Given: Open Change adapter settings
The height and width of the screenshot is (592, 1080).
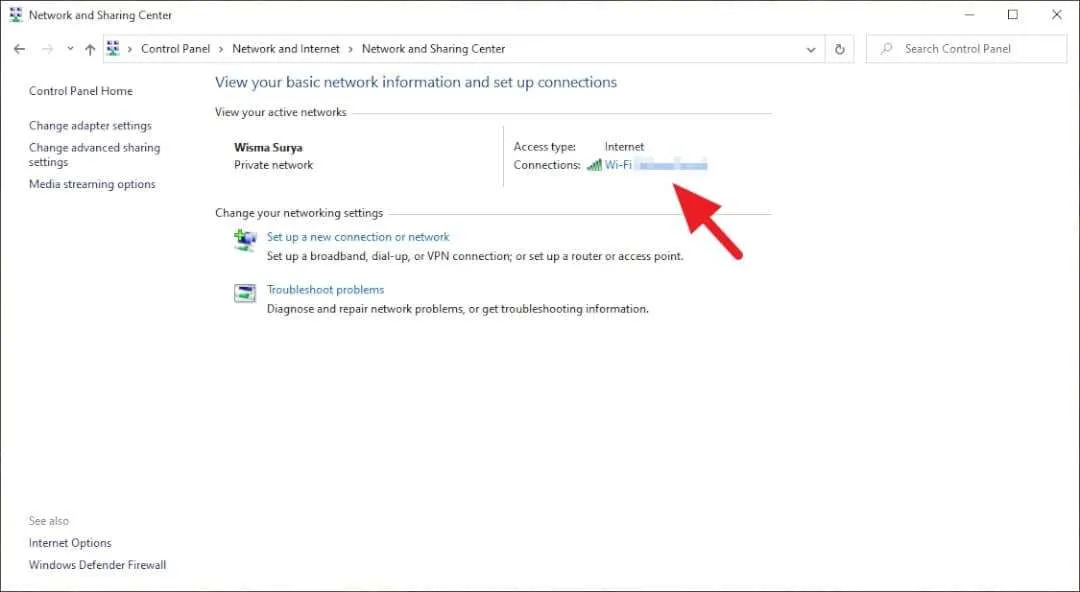Looking at the screenshot, I should [90, 125].
